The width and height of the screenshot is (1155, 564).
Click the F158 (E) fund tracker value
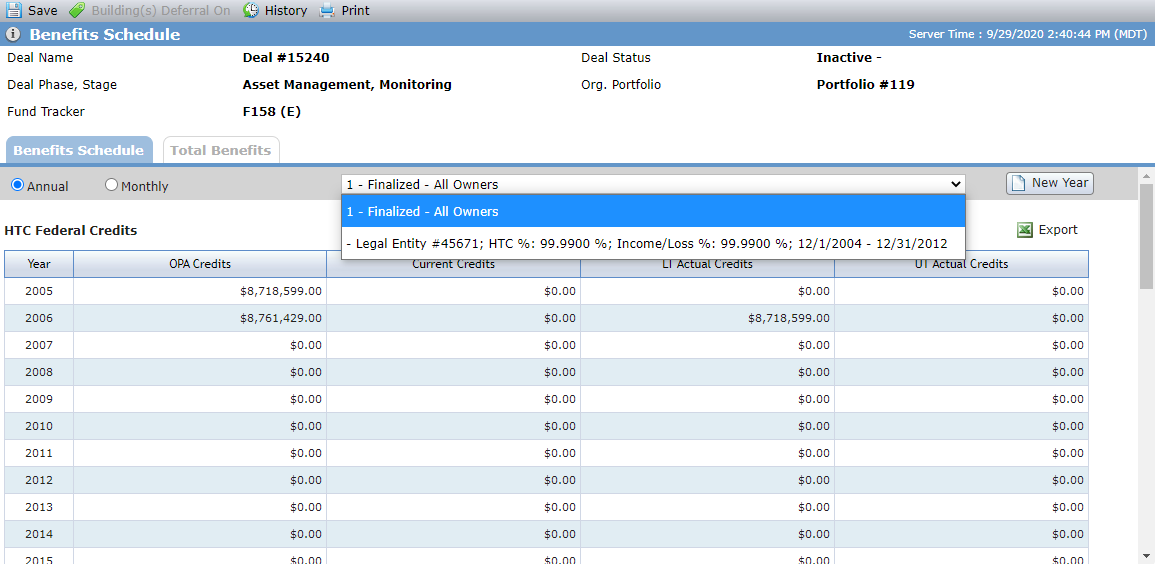[272, 112]
